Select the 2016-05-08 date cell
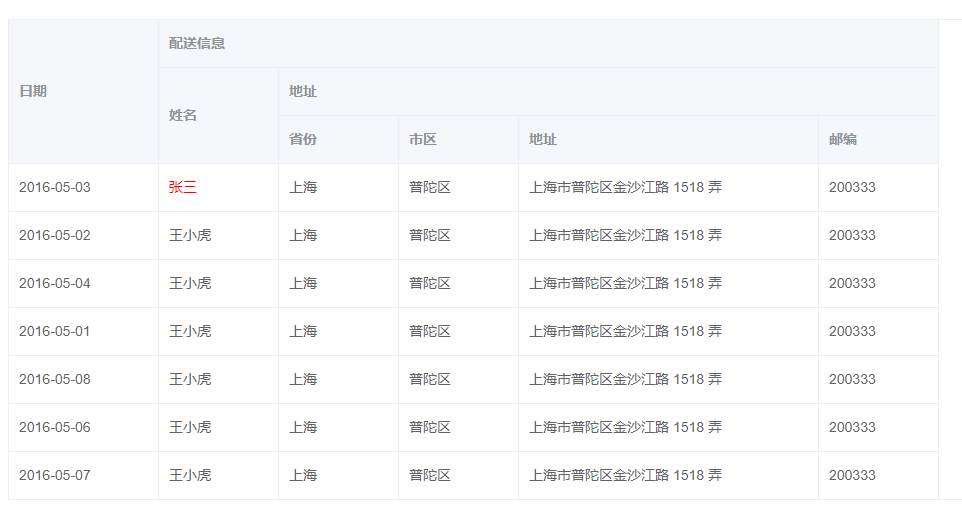 pos(55,379)
